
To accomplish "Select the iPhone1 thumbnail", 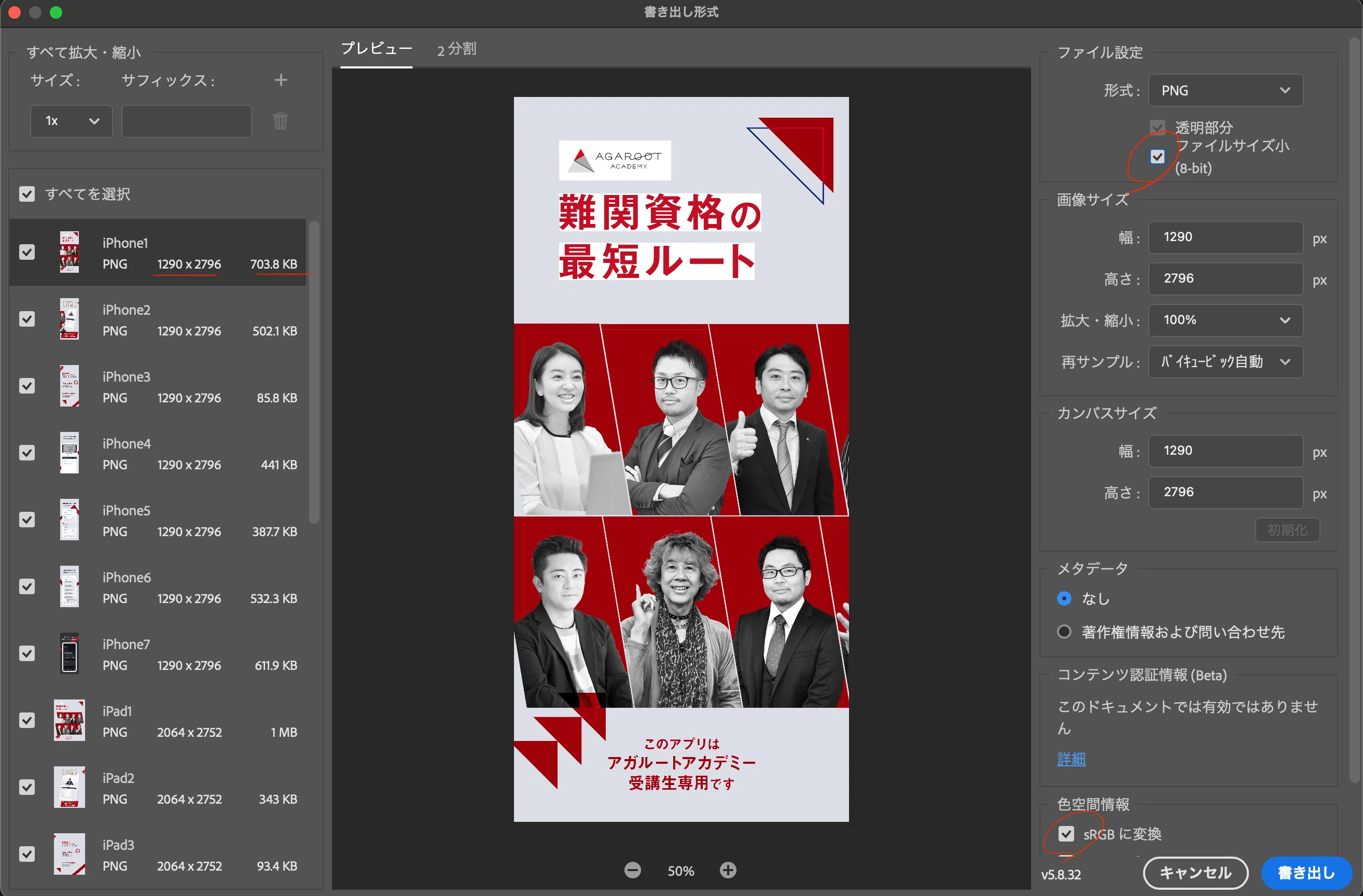I will [69, 252].
